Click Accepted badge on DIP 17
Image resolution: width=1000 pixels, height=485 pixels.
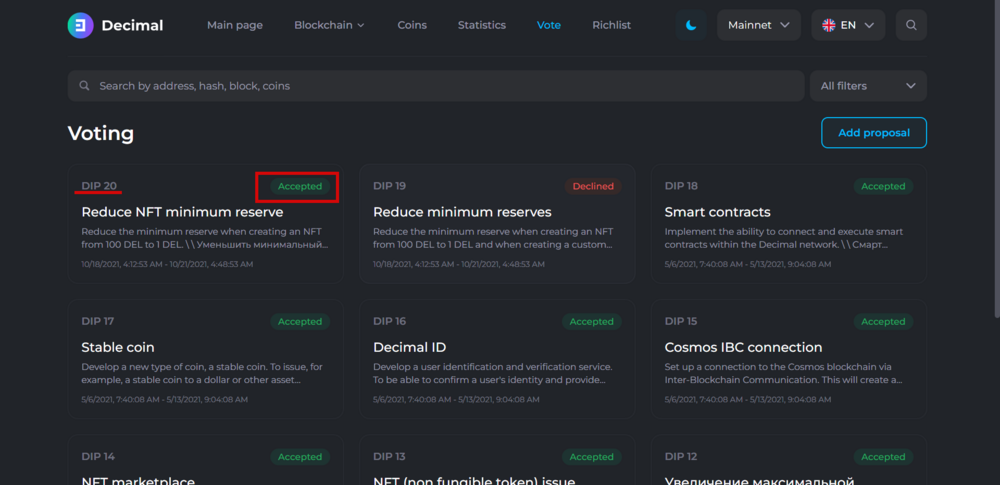tap(300, 322)
